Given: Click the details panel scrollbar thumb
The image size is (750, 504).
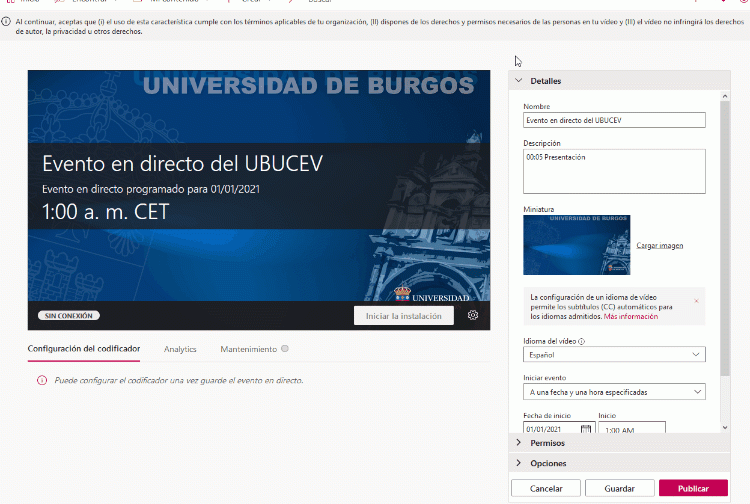Looking at the screenshot, I should 725,238.
